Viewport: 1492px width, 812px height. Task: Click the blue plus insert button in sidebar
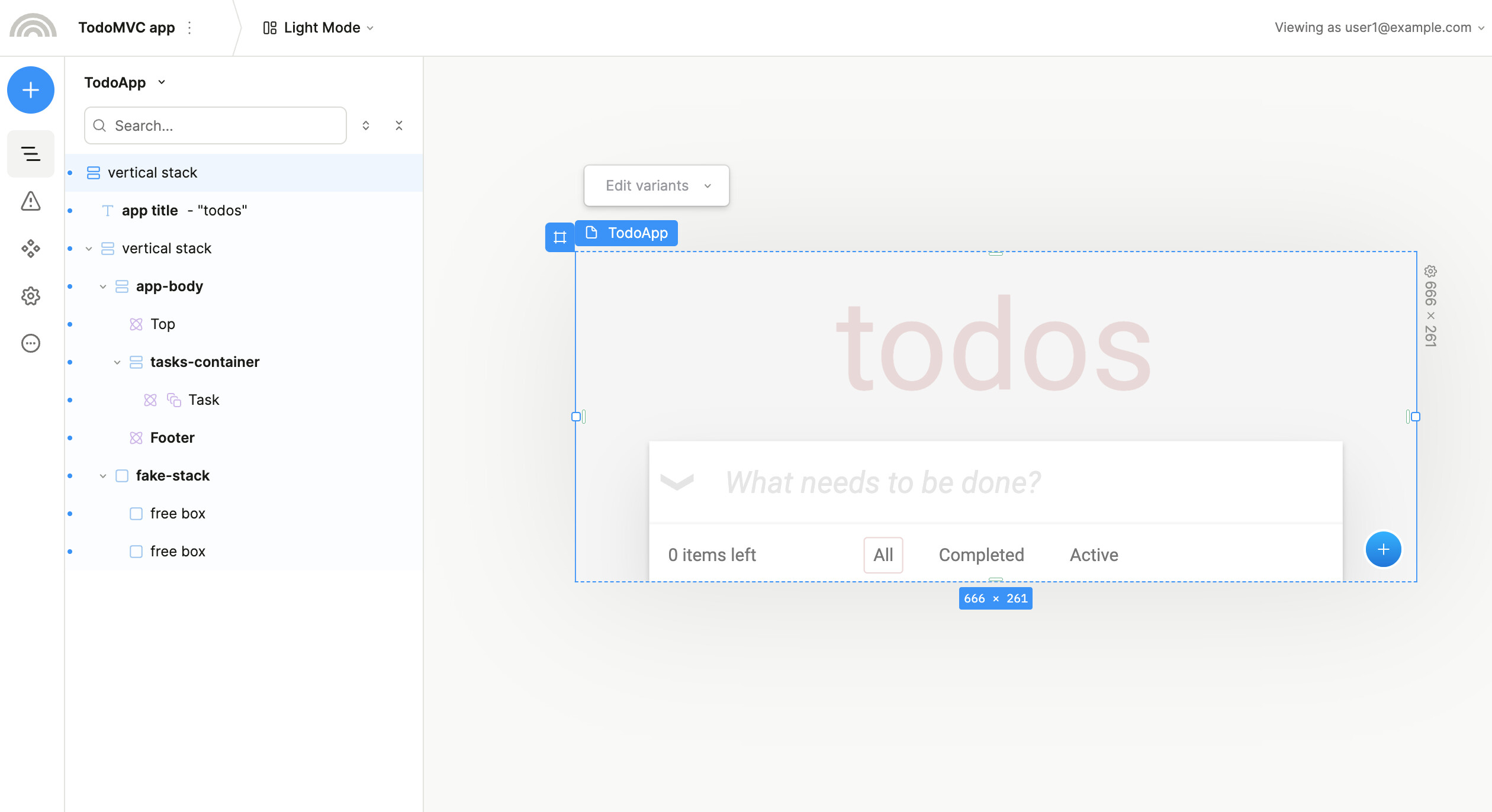pos(31,90)
